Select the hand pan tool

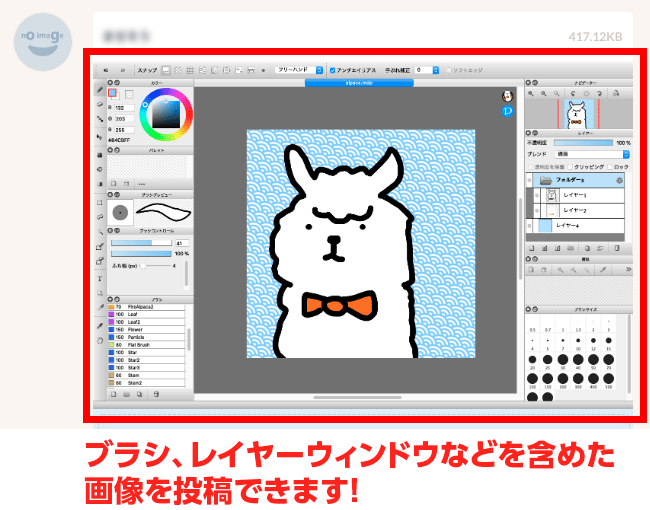(x=100, y=340)
